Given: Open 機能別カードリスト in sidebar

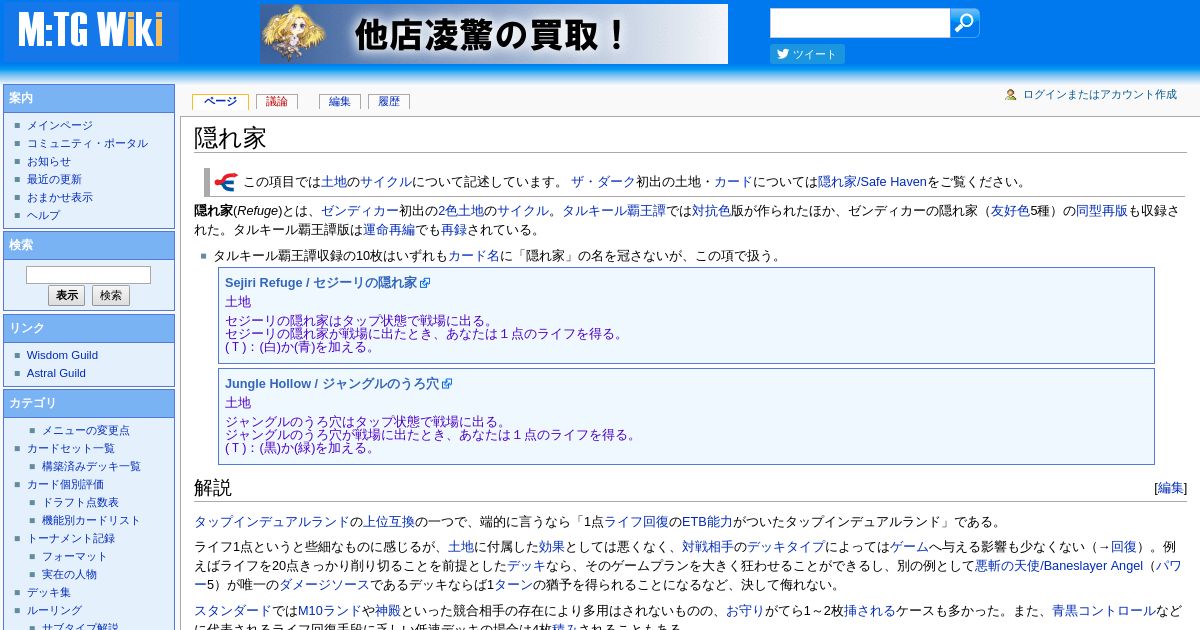Looking at the screenshot, I should (x=91, y=521).
